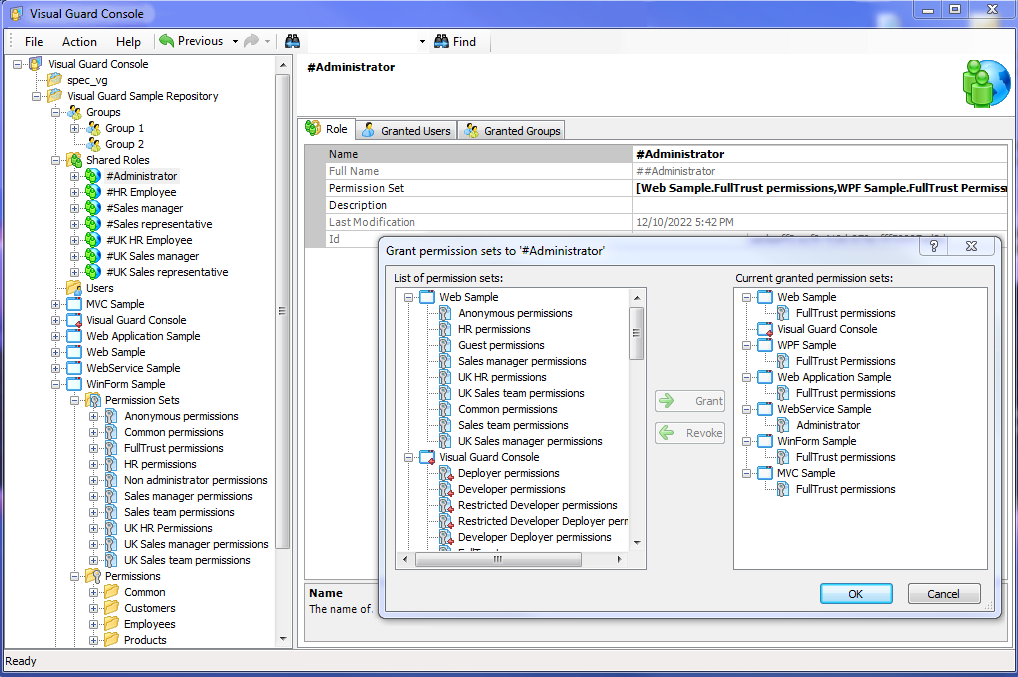Select the WPF Sample icon in the granted list
Screen dimensions: 1018x677
765,345
